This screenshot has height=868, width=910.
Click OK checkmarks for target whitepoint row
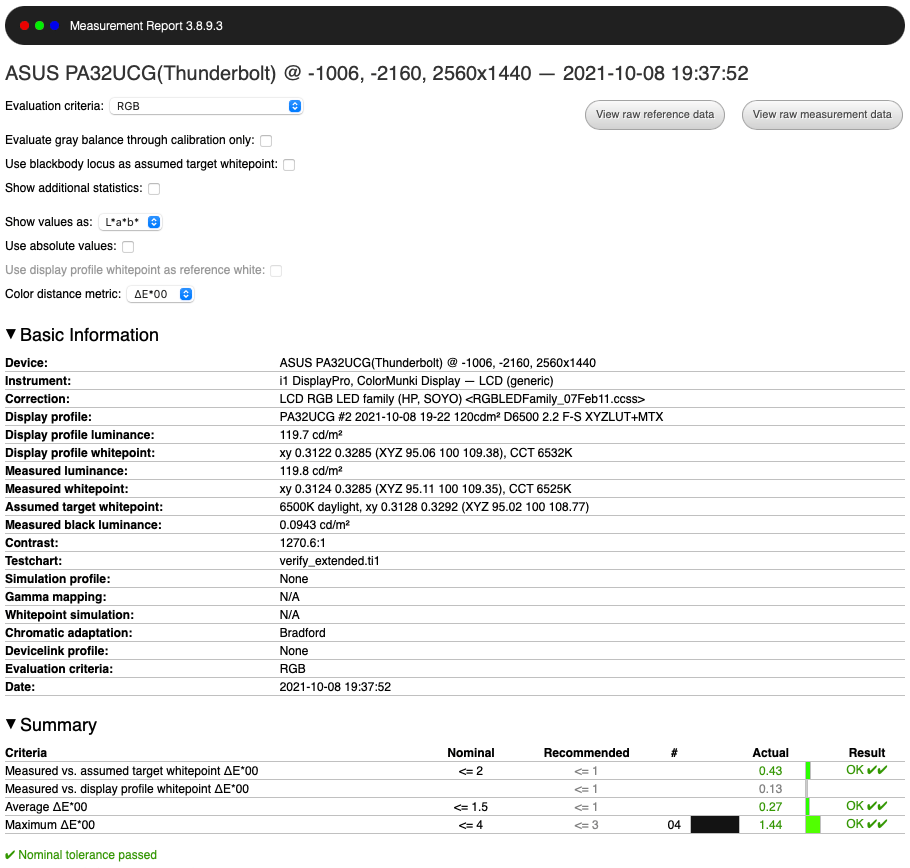pyautogui.click(x=866, y=771)
